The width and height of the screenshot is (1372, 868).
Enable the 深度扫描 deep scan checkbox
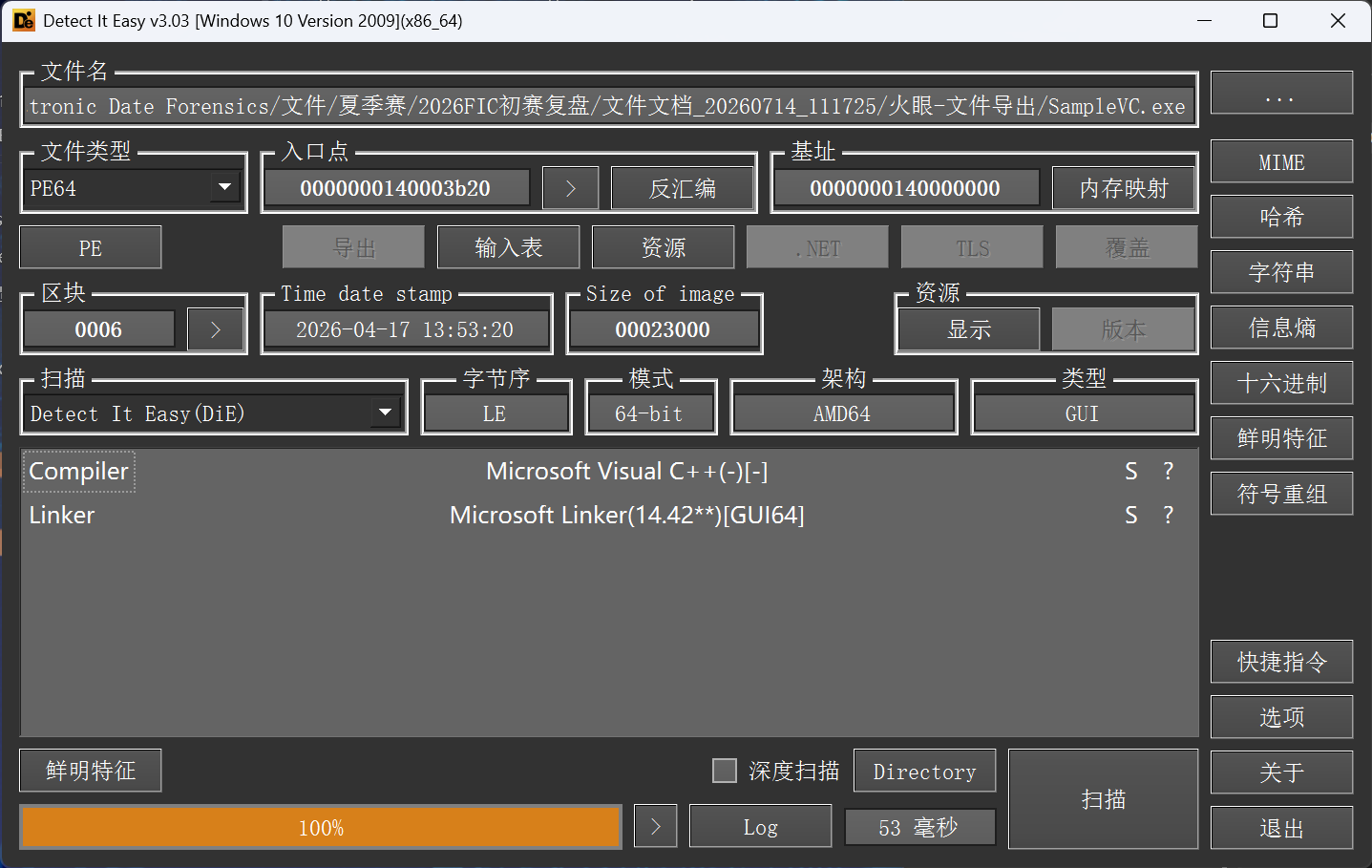click(x=725, y=771)
